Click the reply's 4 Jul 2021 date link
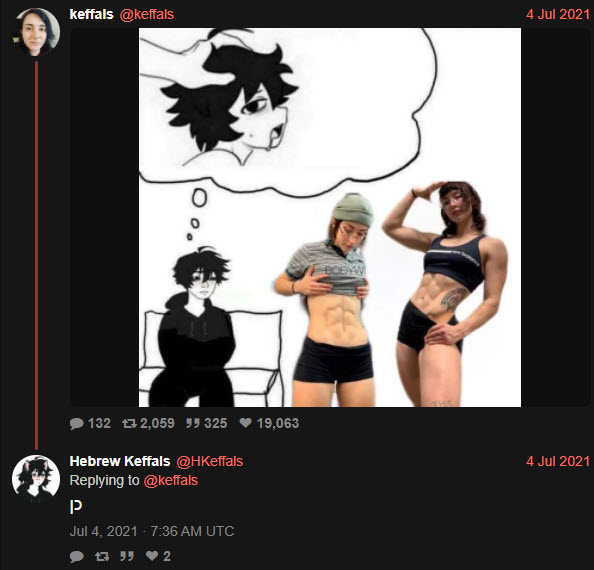594x570 pixels. click(x=558, y=461)
